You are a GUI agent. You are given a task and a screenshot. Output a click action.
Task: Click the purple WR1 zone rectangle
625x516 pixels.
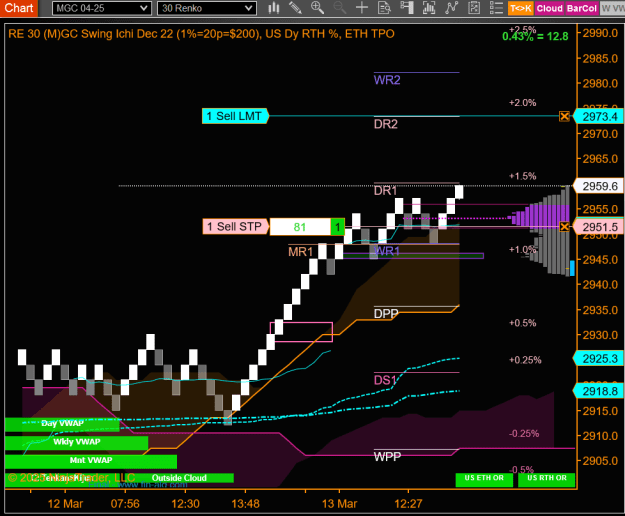(413, 256)
